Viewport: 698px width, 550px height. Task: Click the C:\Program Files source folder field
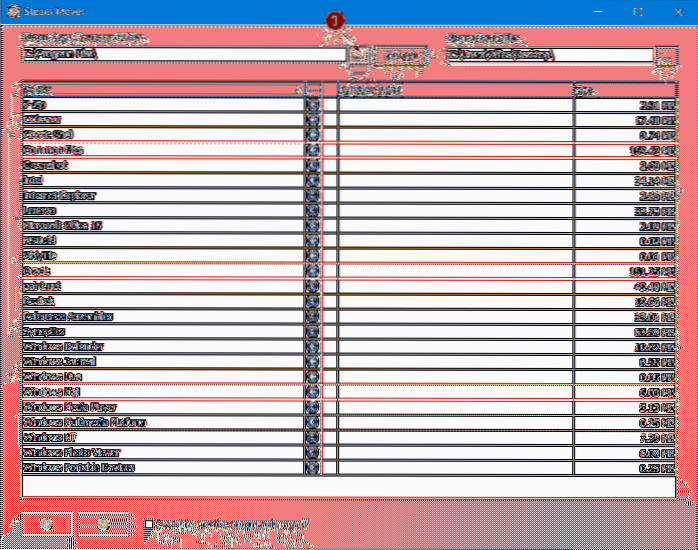[184, 55]
